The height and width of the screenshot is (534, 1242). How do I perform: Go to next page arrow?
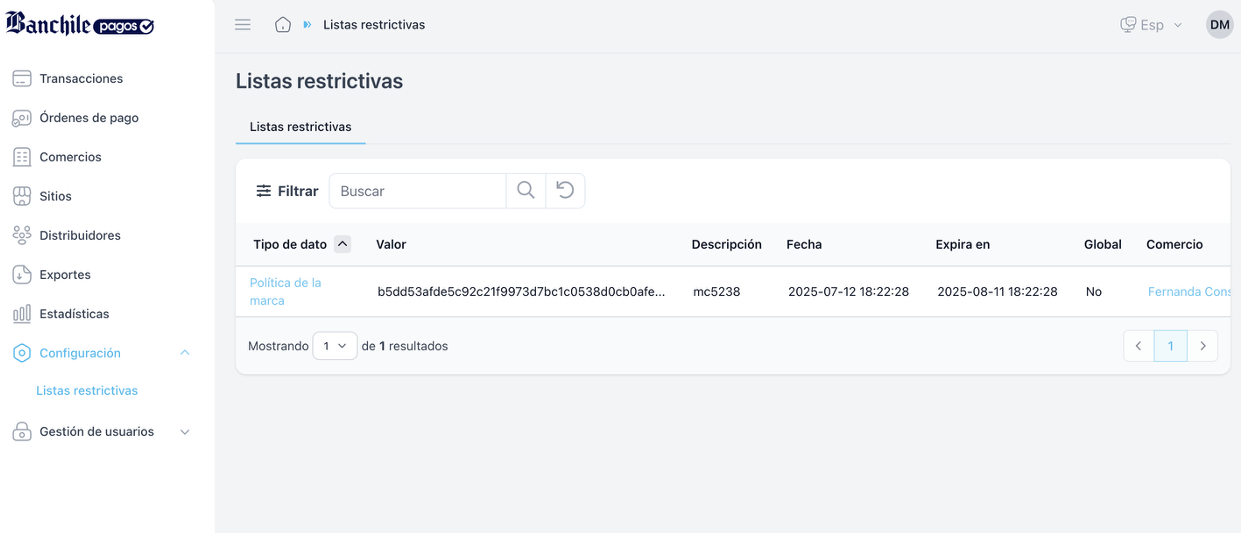pos(1203,346)
